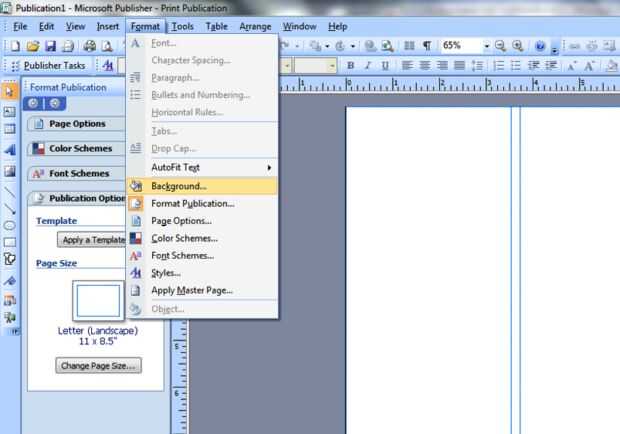Choose Styles from the Format menu
Viewport: 620px width, 434px height.
pyautogui.click(x=202, y=273)
